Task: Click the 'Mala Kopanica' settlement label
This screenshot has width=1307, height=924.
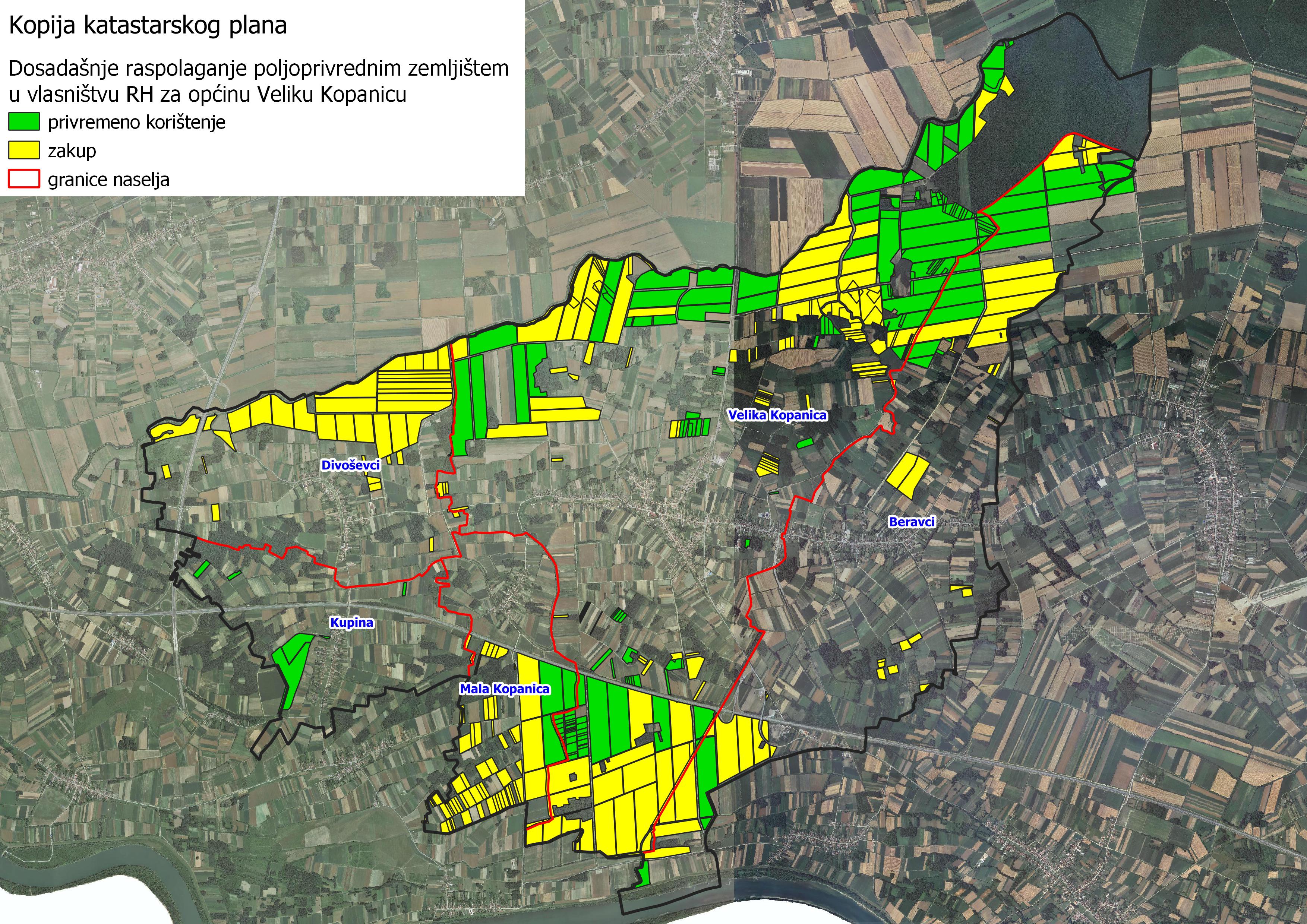Action: (x=505, y=689)
